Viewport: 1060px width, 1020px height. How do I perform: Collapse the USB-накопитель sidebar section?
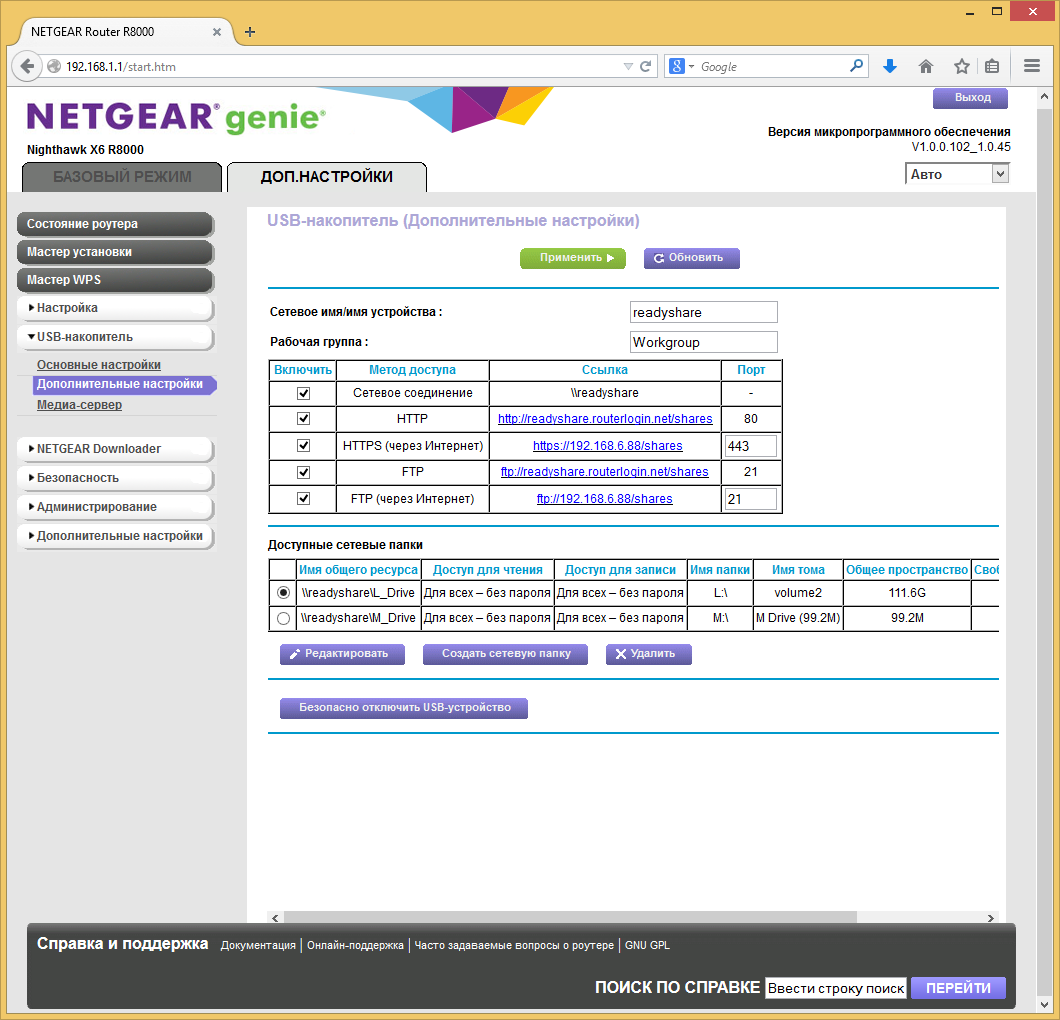(115, 337)
